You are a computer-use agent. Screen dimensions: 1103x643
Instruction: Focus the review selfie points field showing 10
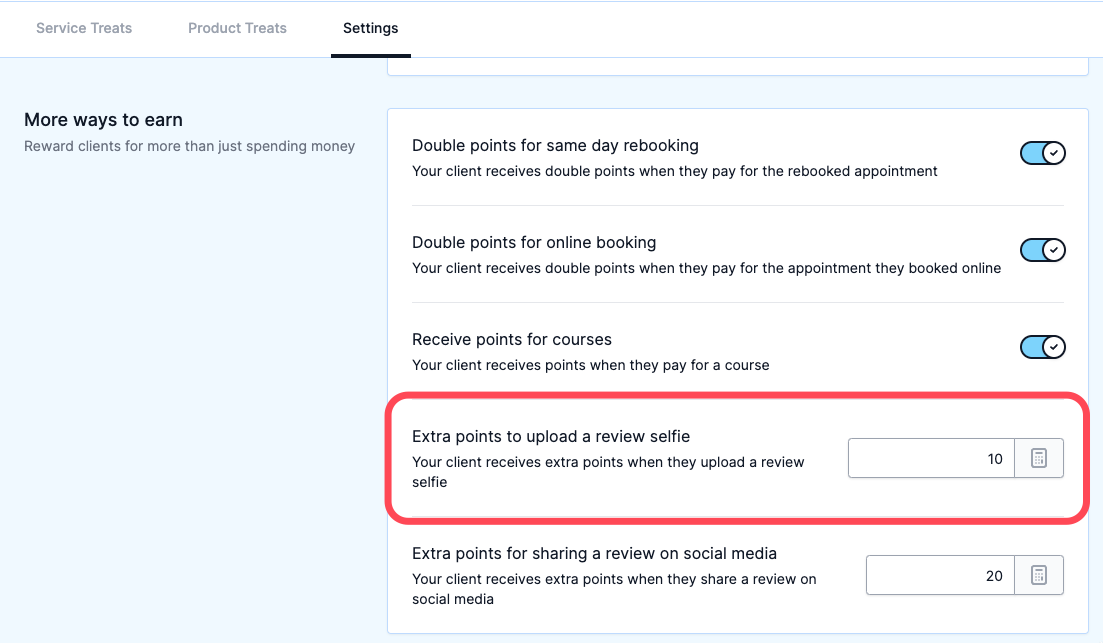tap(931, 458)
